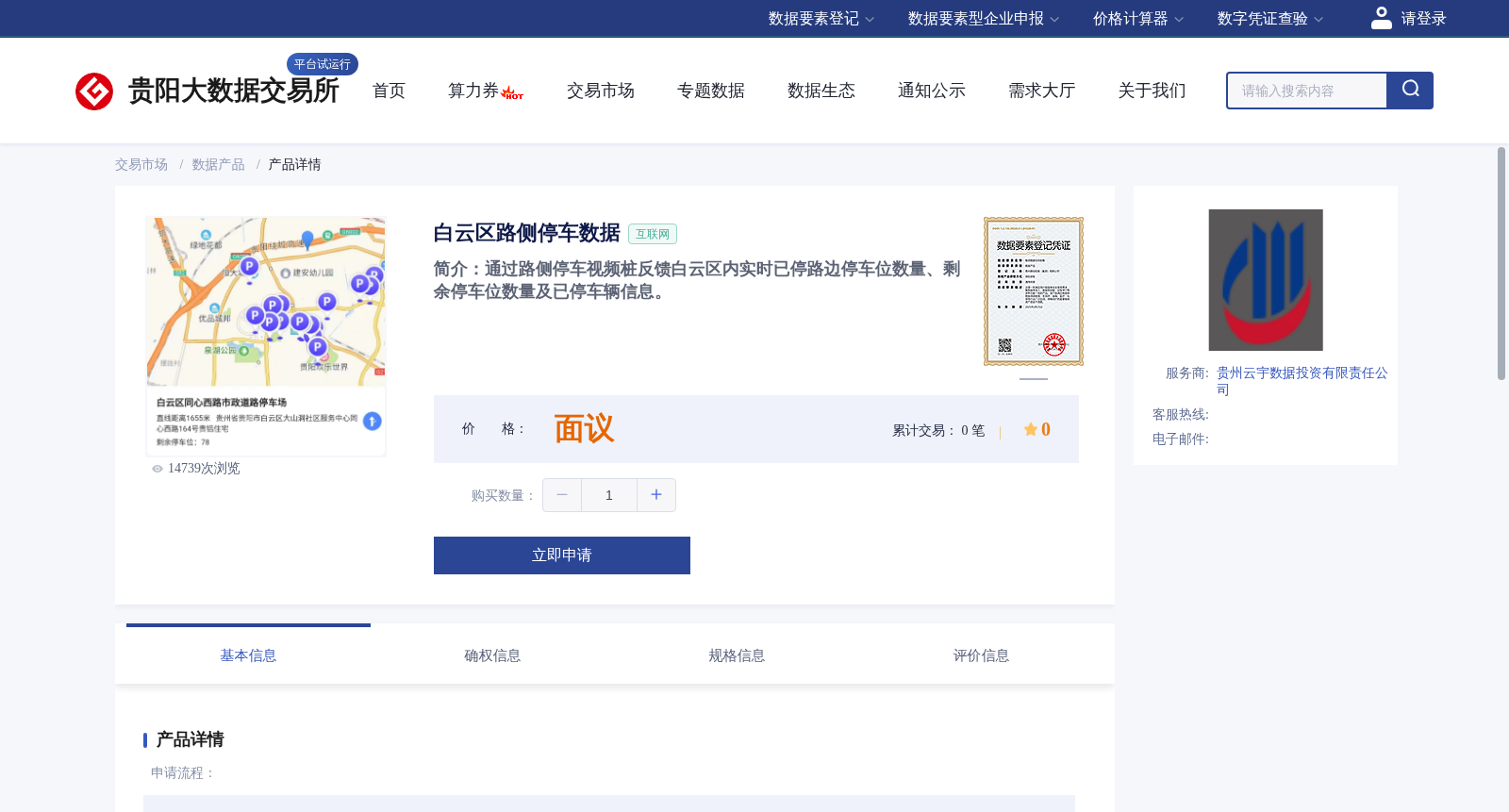Open the 交易市场 nav menu
Viewport: 1509px width, 812px height.
tap(601, 91)
